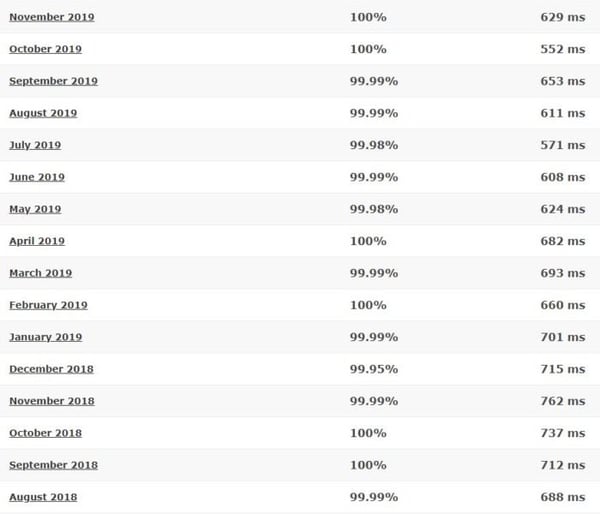The image size is (600, 514).
Task: Click the 99.98% uptime for July 2019
Action: pos(374,145)
